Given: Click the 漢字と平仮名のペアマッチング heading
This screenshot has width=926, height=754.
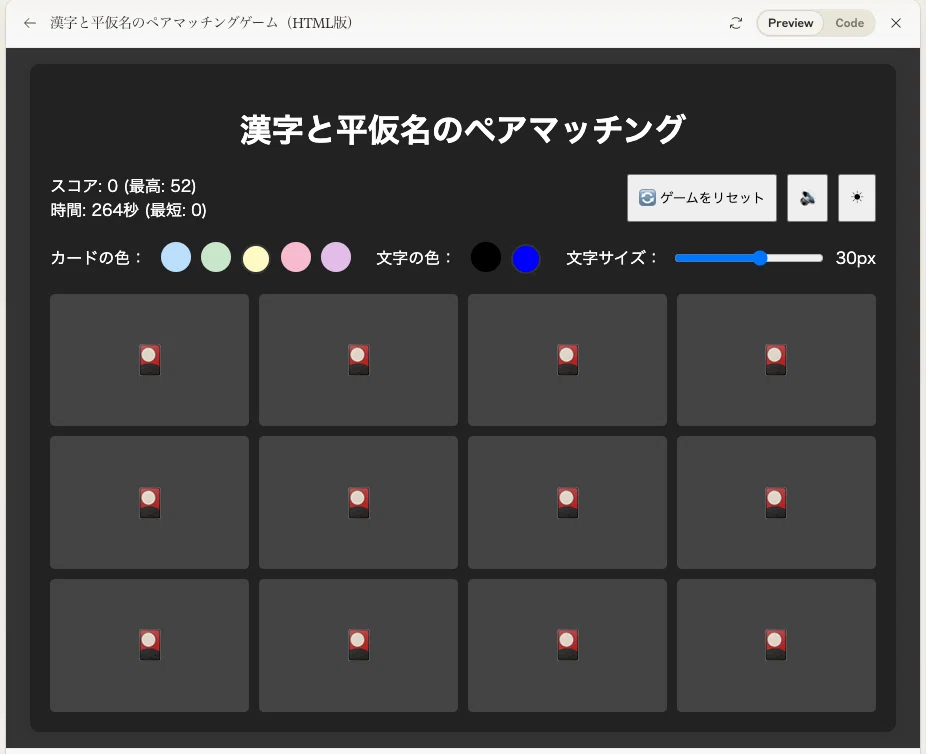Looking at the screenshot, I should point(463,129).
